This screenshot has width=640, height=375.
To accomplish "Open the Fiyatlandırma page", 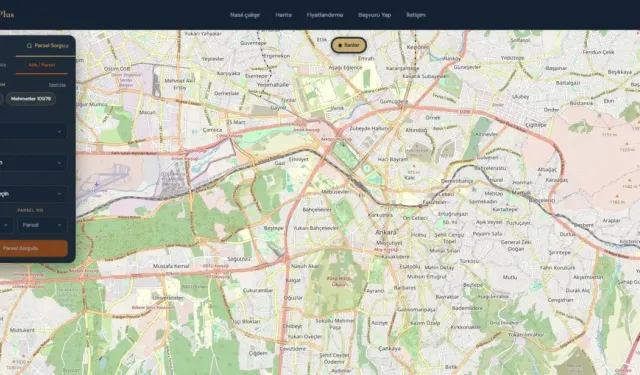I will click(325, 15).
